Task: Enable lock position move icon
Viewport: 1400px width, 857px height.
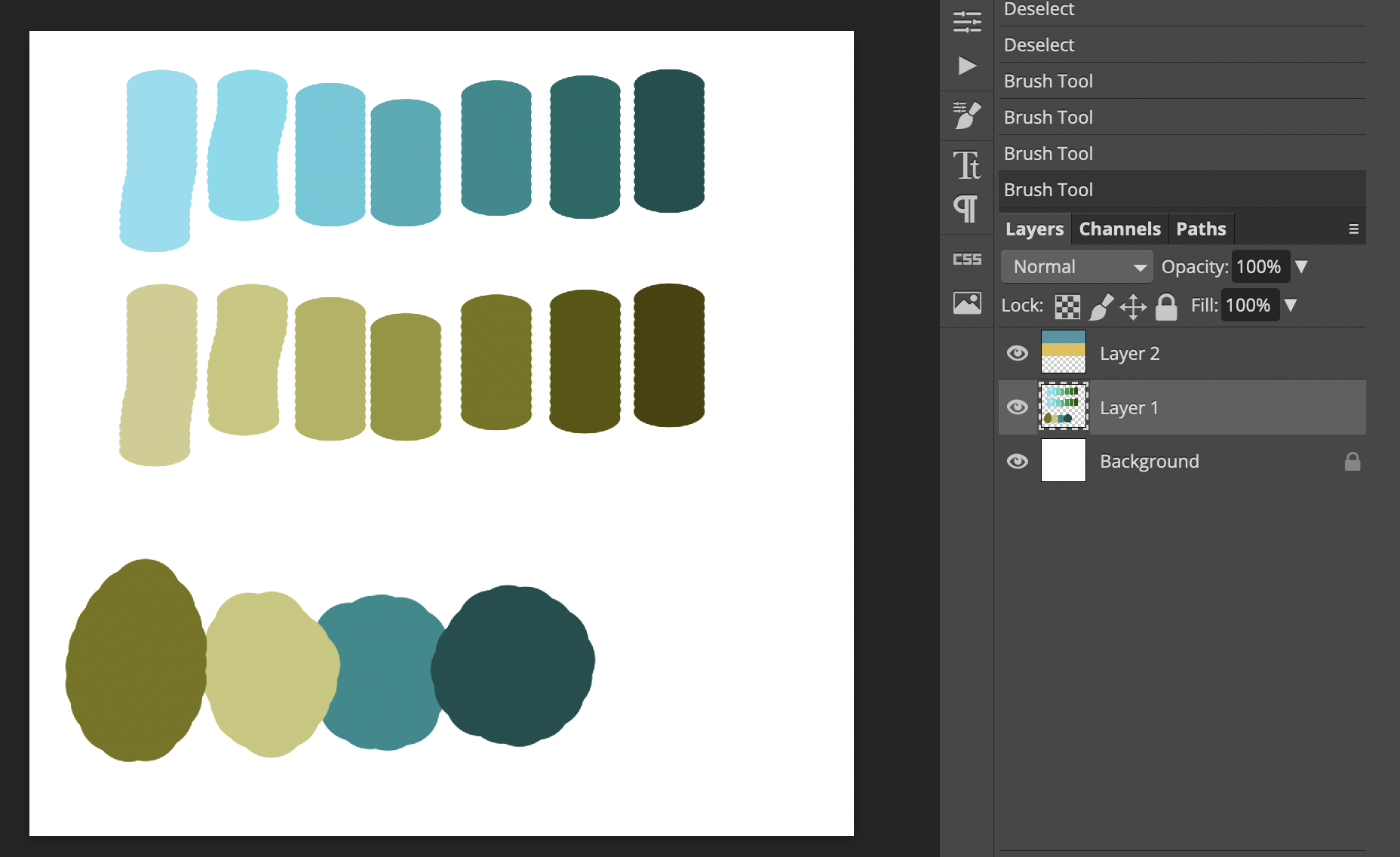Action: pos(1133,306)
